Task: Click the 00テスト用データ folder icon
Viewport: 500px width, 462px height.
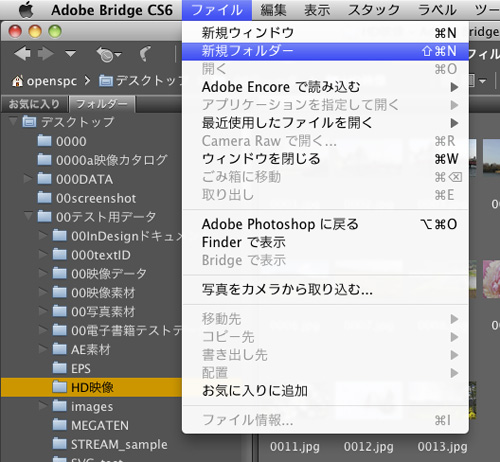Action: pos(44,216)
